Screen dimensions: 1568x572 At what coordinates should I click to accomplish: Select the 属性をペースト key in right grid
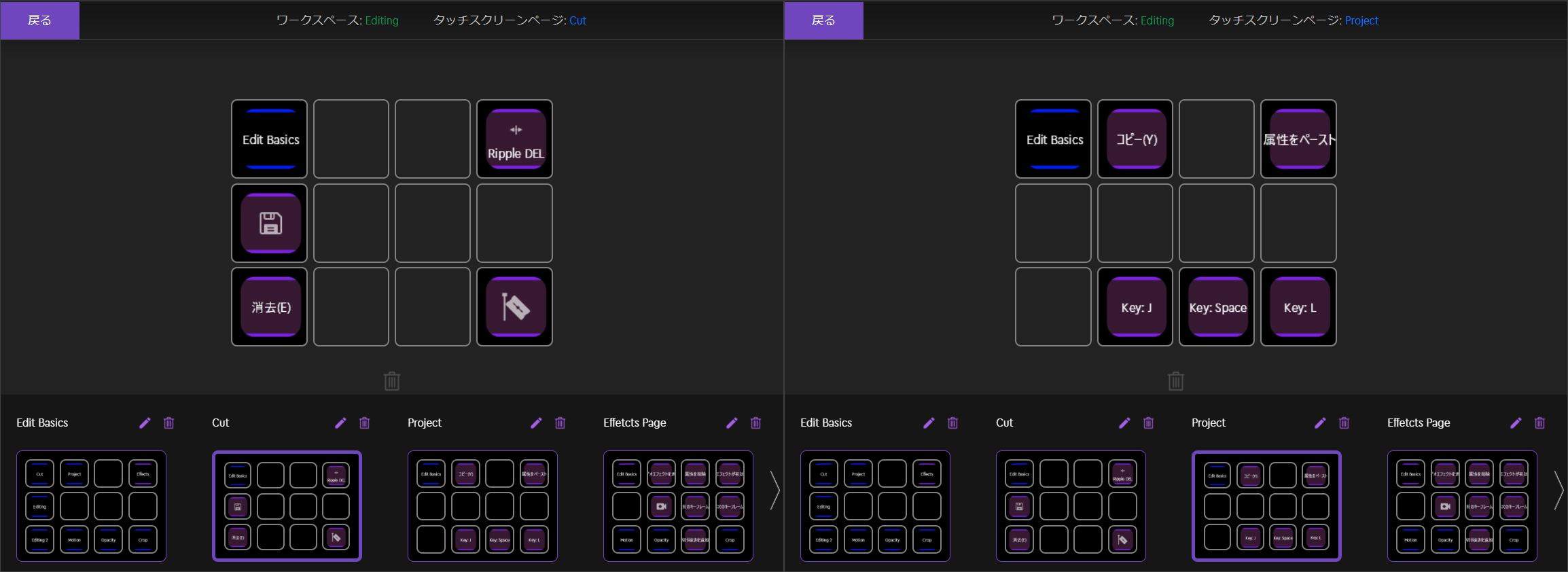(x=1299, y=139)
